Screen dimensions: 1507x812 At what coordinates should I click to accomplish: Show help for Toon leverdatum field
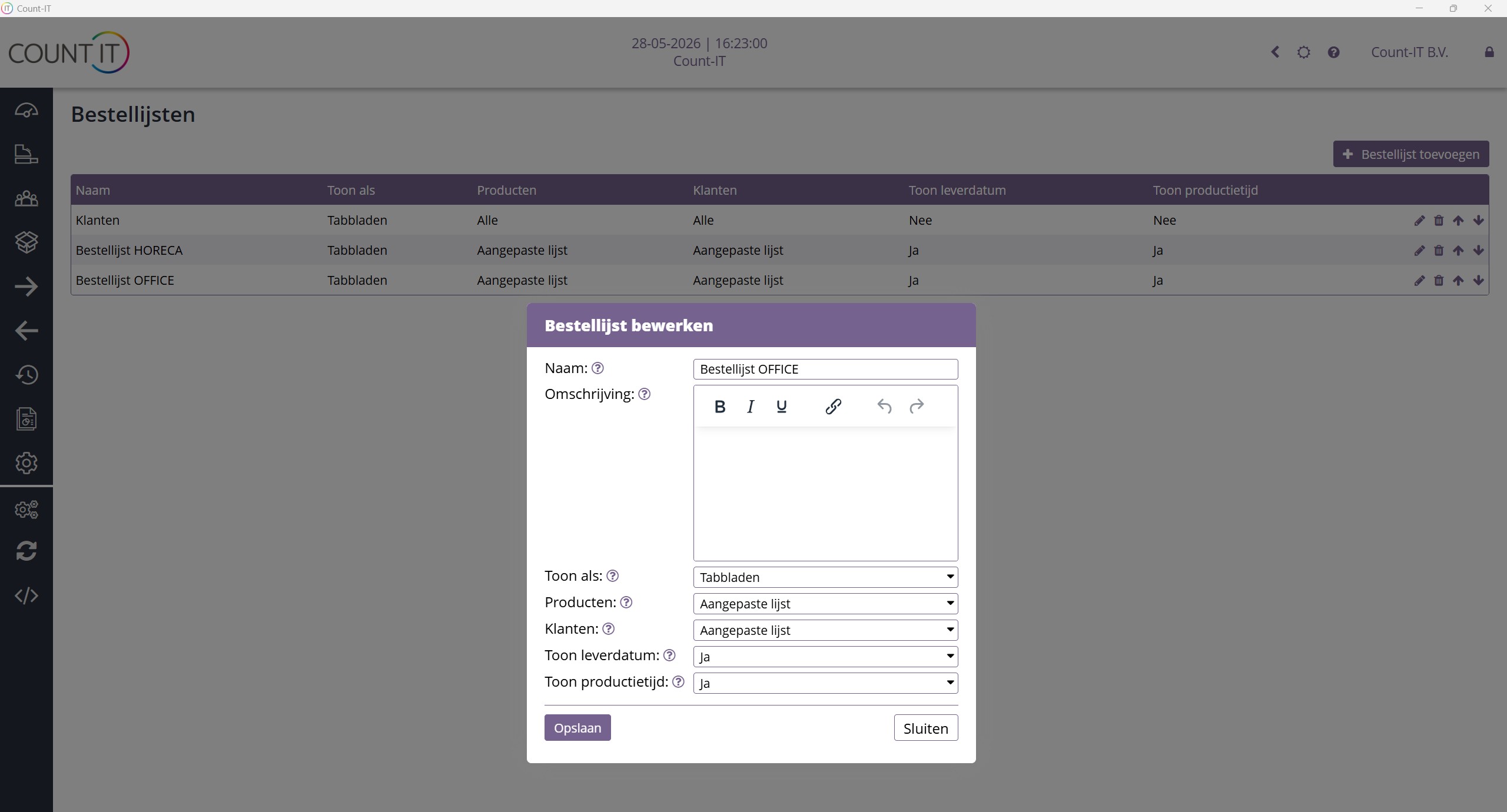tap(669, 655)
